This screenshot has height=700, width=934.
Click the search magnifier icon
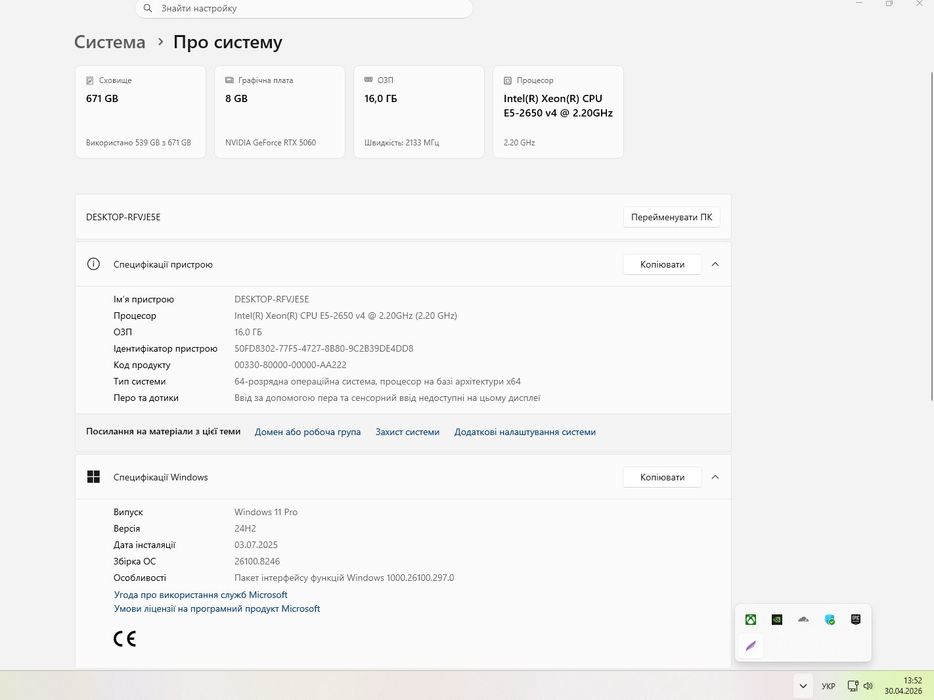click(x=148, y=8)
